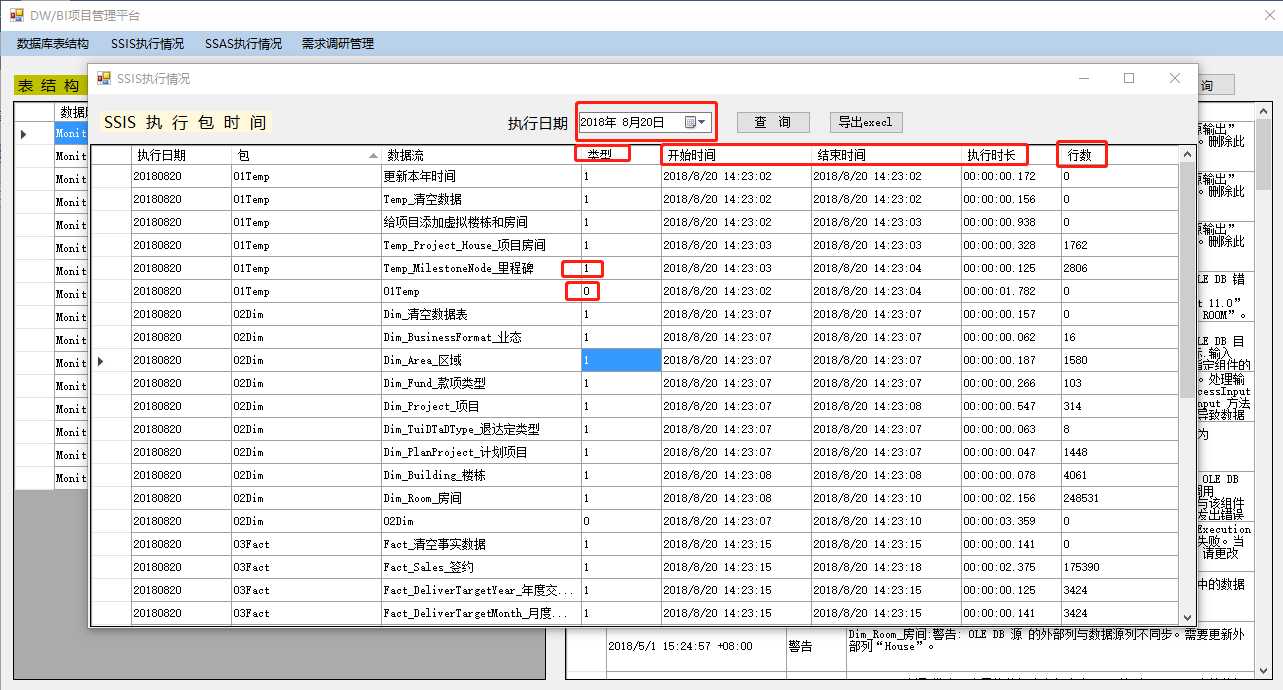1283x690 pixels.
Task: Sort by the 类型 column header
Action: click(621, 155)
